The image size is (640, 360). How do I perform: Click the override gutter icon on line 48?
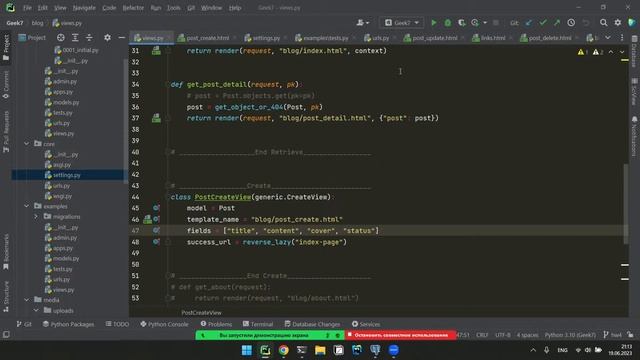[156, 242]
